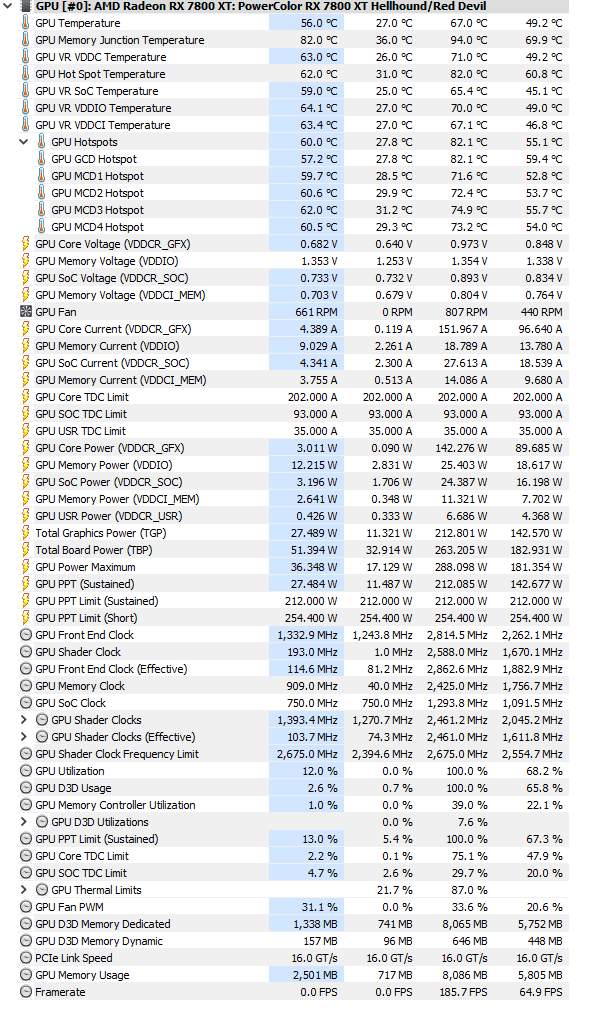
Task: Click the 661 RPM current GPU Fan value
Action: 317,312
